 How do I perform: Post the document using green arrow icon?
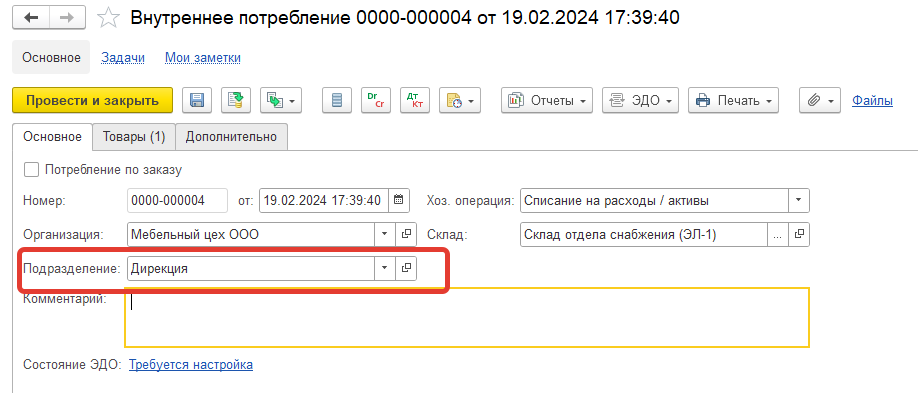tap(235, 100)
